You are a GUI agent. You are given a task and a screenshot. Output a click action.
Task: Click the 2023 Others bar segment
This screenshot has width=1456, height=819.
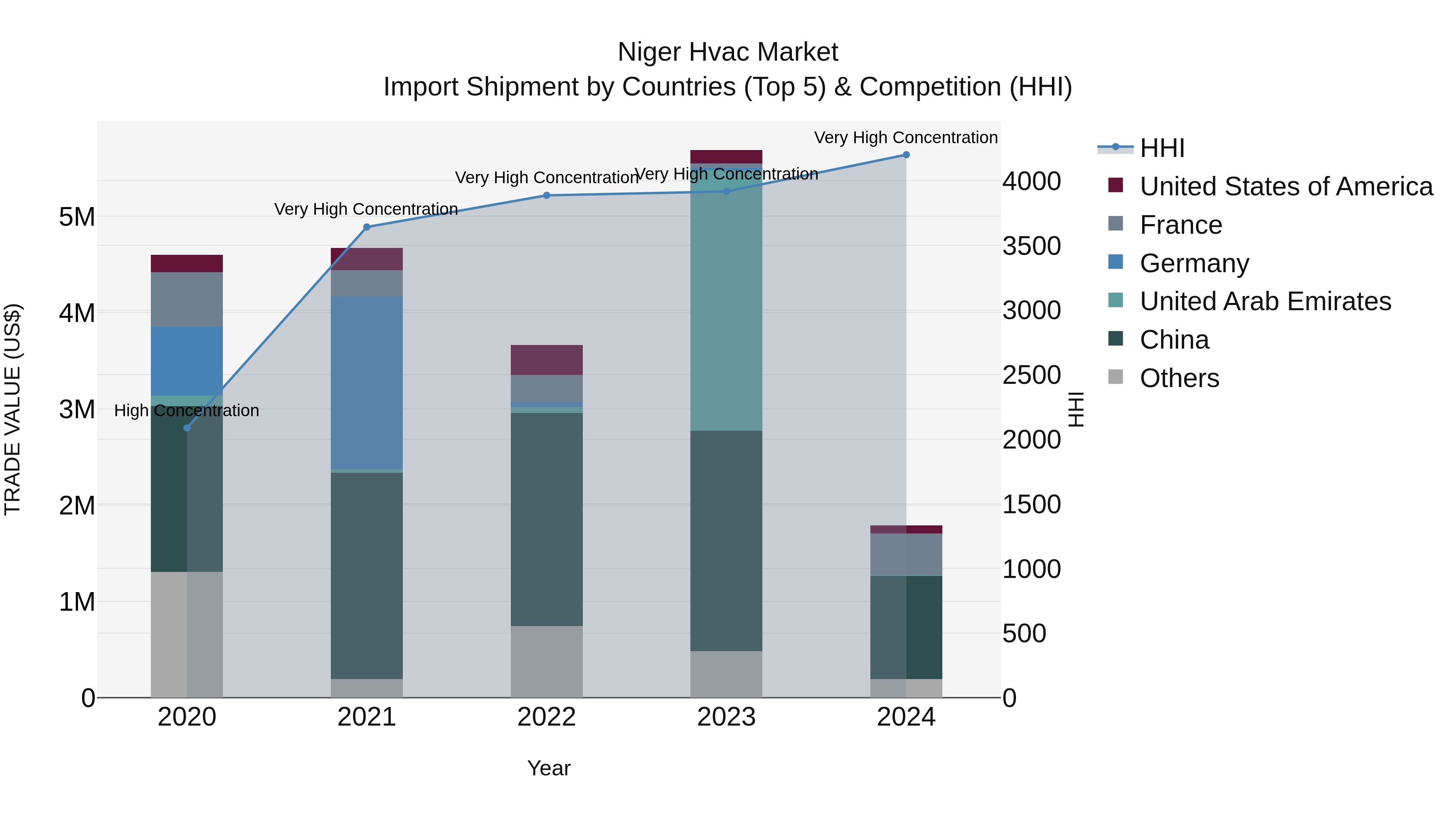(726, 674)
